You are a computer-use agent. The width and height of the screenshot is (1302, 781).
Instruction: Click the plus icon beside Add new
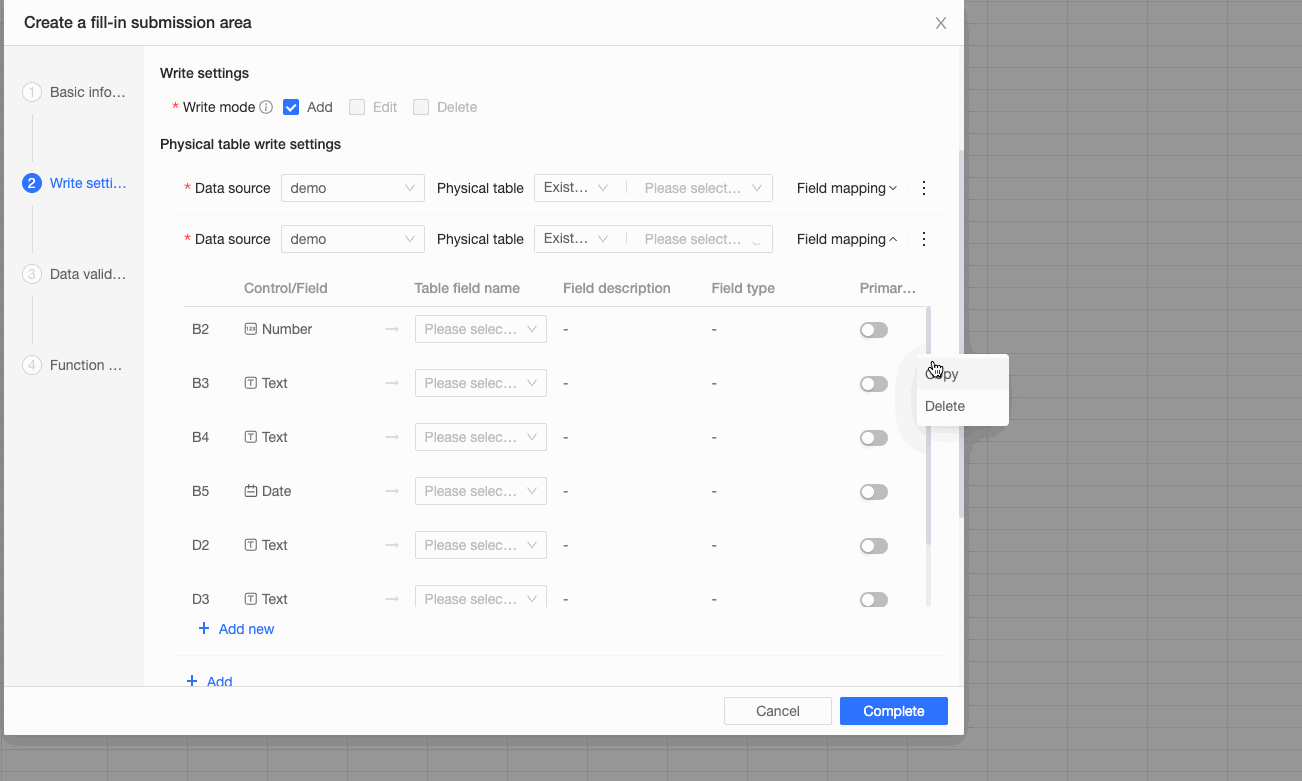[x=204, y=629]
